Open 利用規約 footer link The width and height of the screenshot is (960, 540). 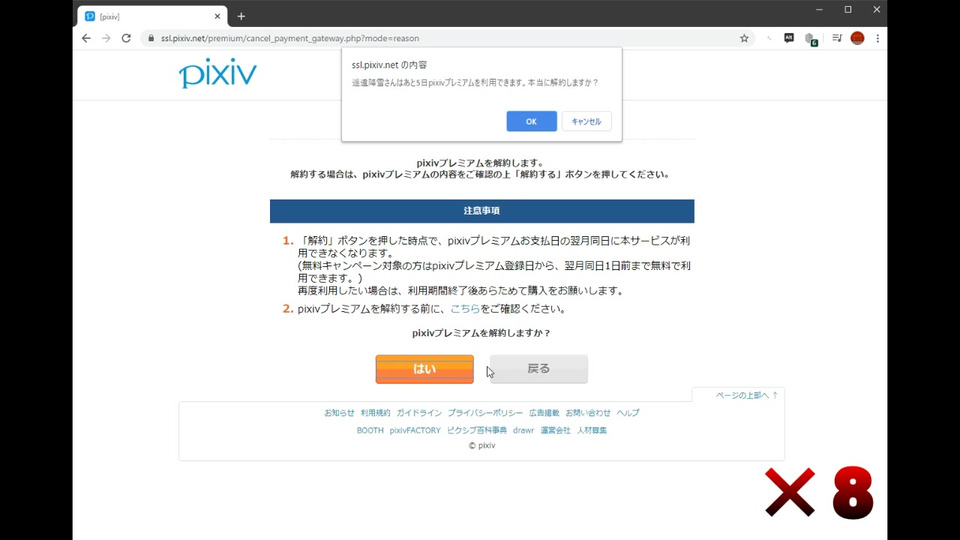point(375,413)
